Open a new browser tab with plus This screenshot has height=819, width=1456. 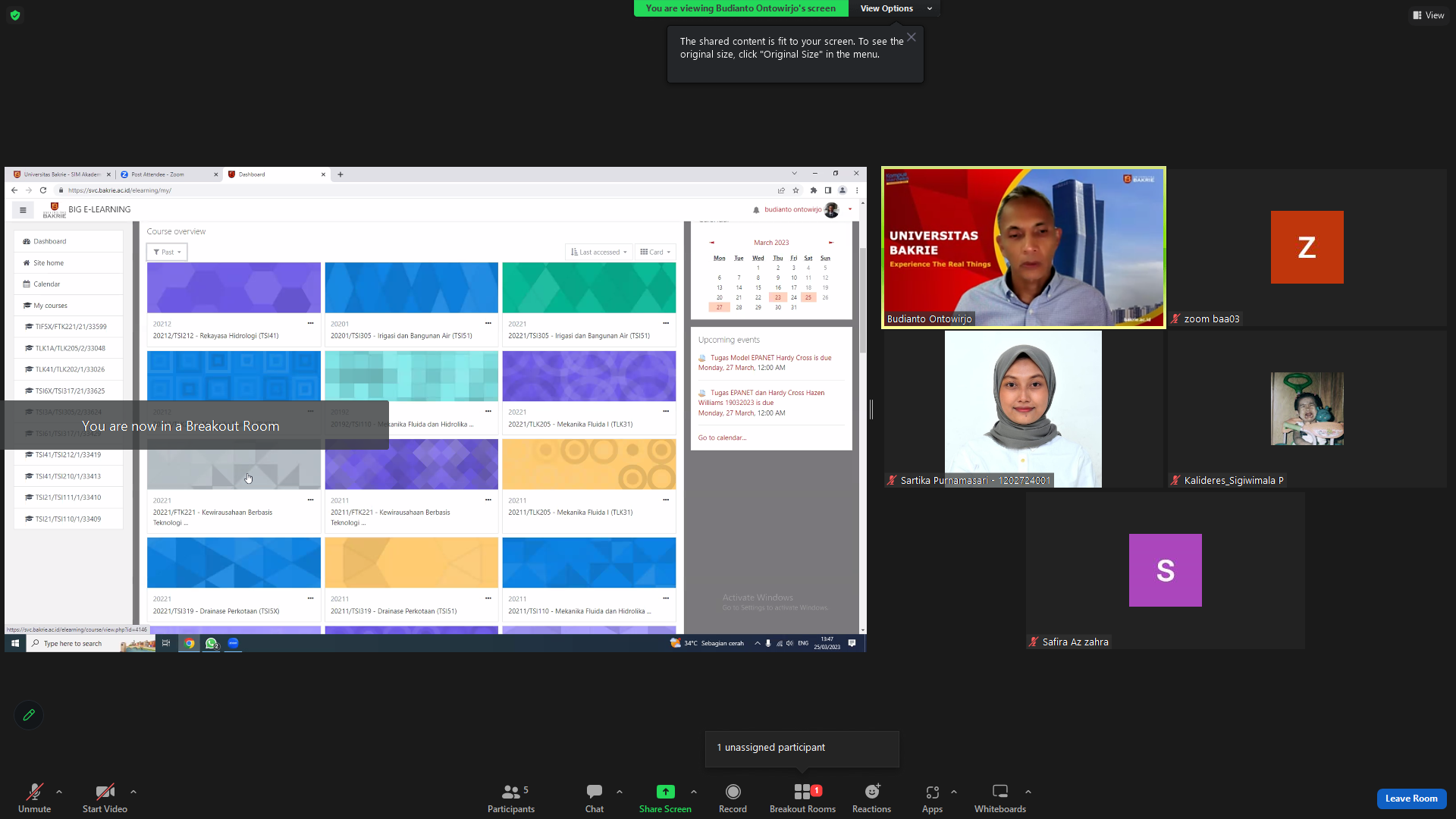340,174
